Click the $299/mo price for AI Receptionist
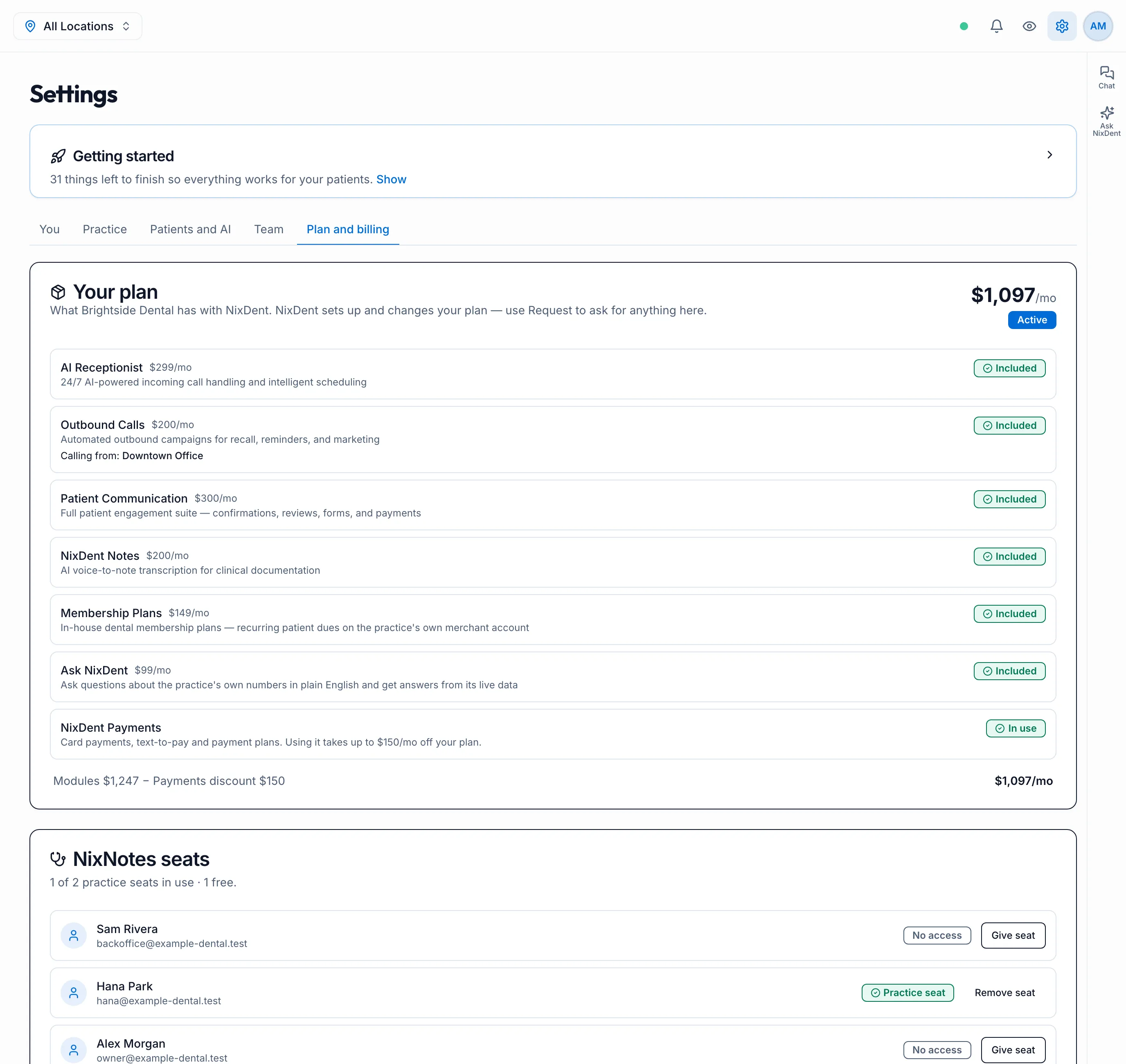The height and width of the screenshot is (1064, 1126). 171,367
